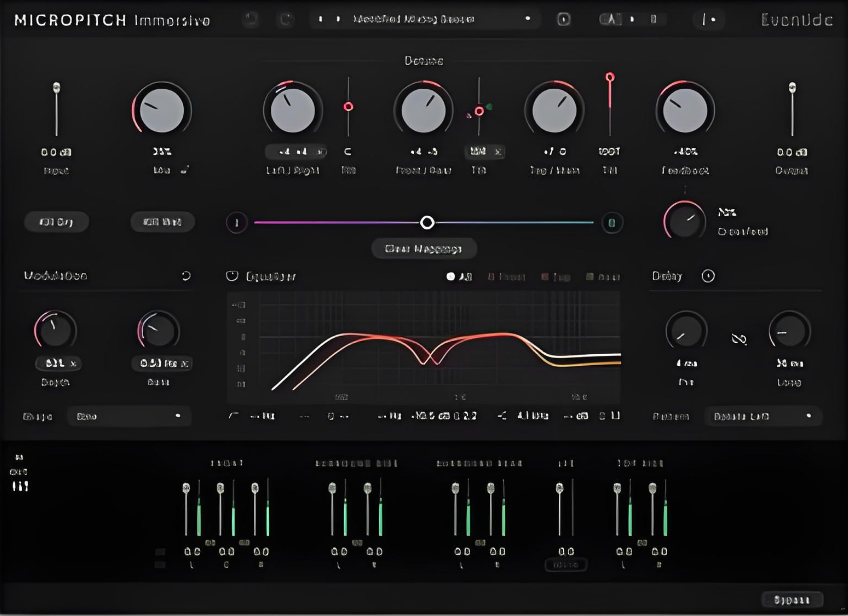Image resolution: width=848 pixels, height=616 pixels.
Task: Click the Modulation Depth knob
Action: point(55,330)
